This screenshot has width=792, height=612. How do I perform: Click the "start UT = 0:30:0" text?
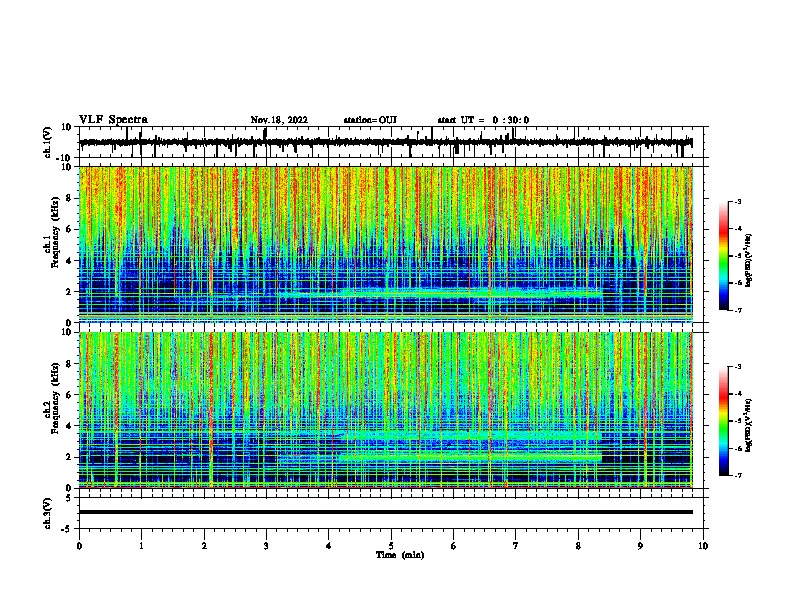click(483, 120)
